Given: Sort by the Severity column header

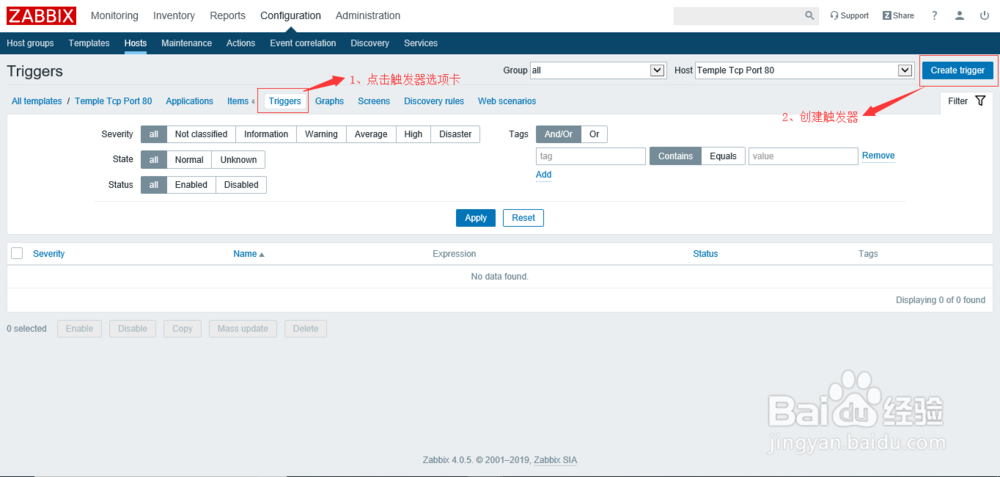Looking at the screenshot, I should click(48, 254).
